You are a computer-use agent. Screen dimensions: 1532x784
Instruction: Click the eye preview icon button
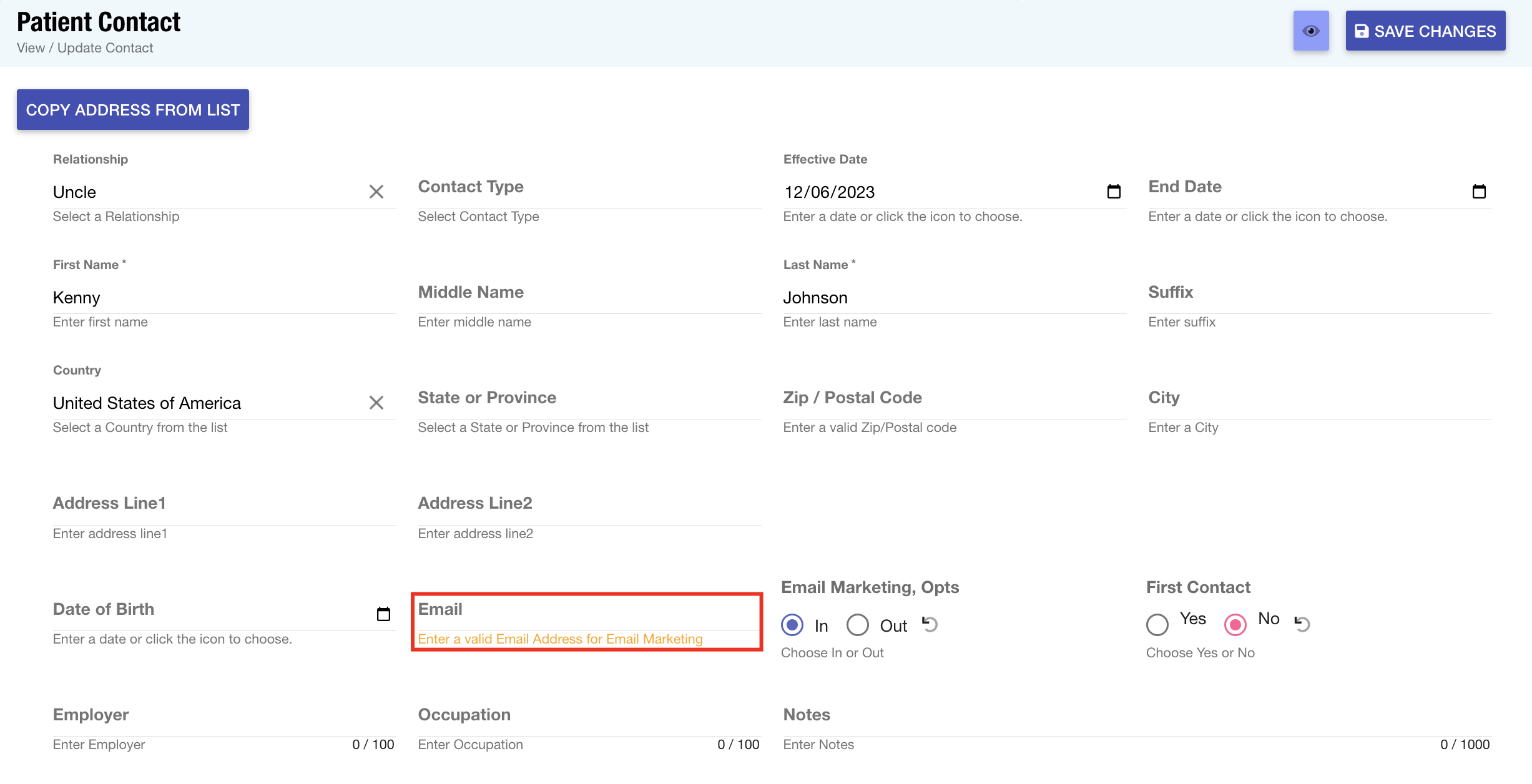coord(1310,31)
